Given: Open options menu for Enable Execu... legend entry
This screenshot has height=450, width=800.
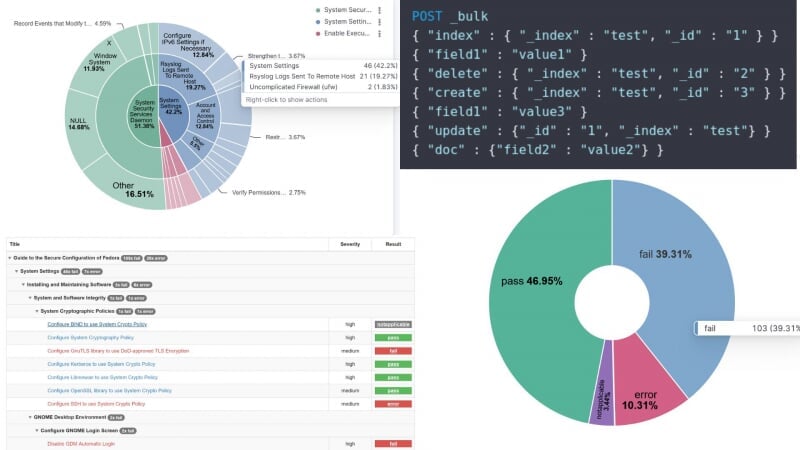Looking at the screenshot, I should [x=379, y=33].
